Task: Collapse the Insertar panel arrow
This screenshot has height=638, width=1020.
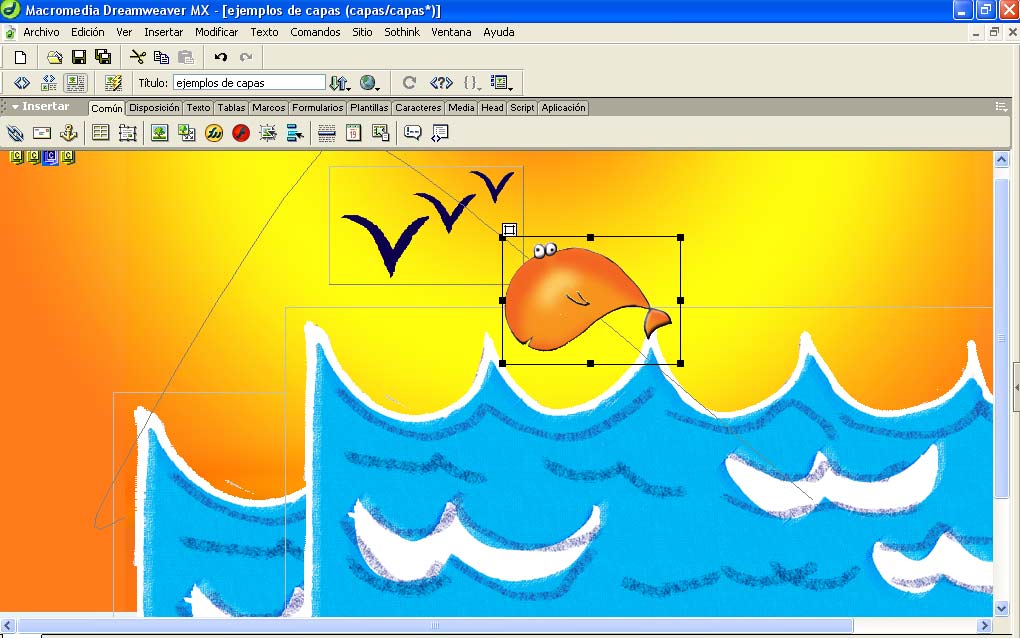Action: pos(15,107)
